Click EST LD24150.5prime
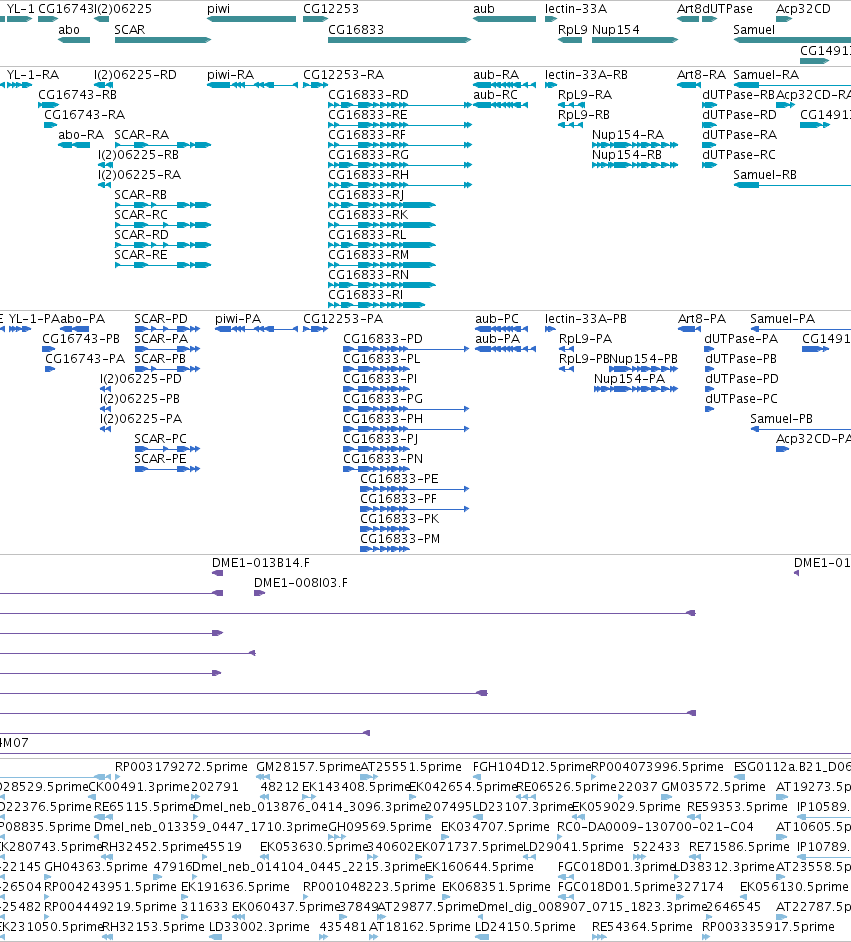851x942 pixels. [525, 927]
